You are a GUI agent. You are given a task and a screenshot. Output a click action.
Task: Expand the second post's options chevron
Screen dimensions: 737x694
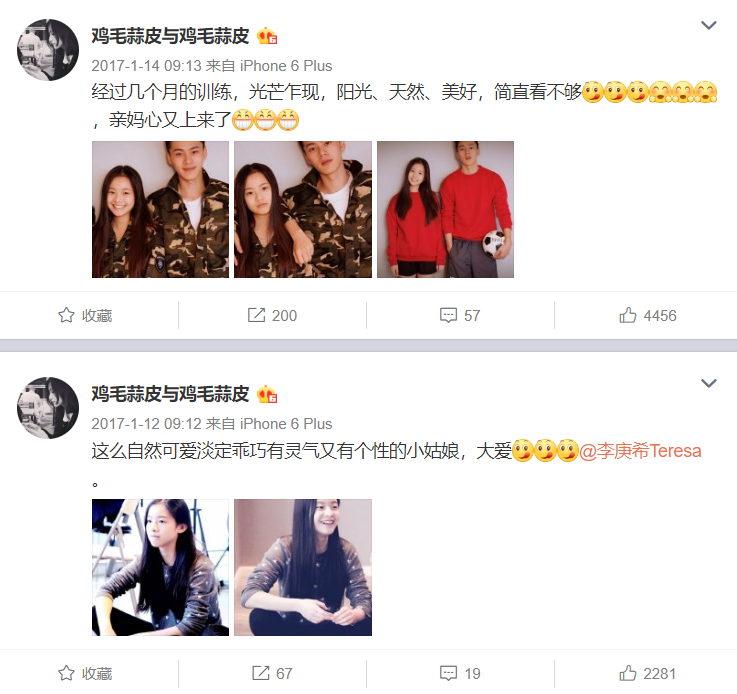point(708,383)
